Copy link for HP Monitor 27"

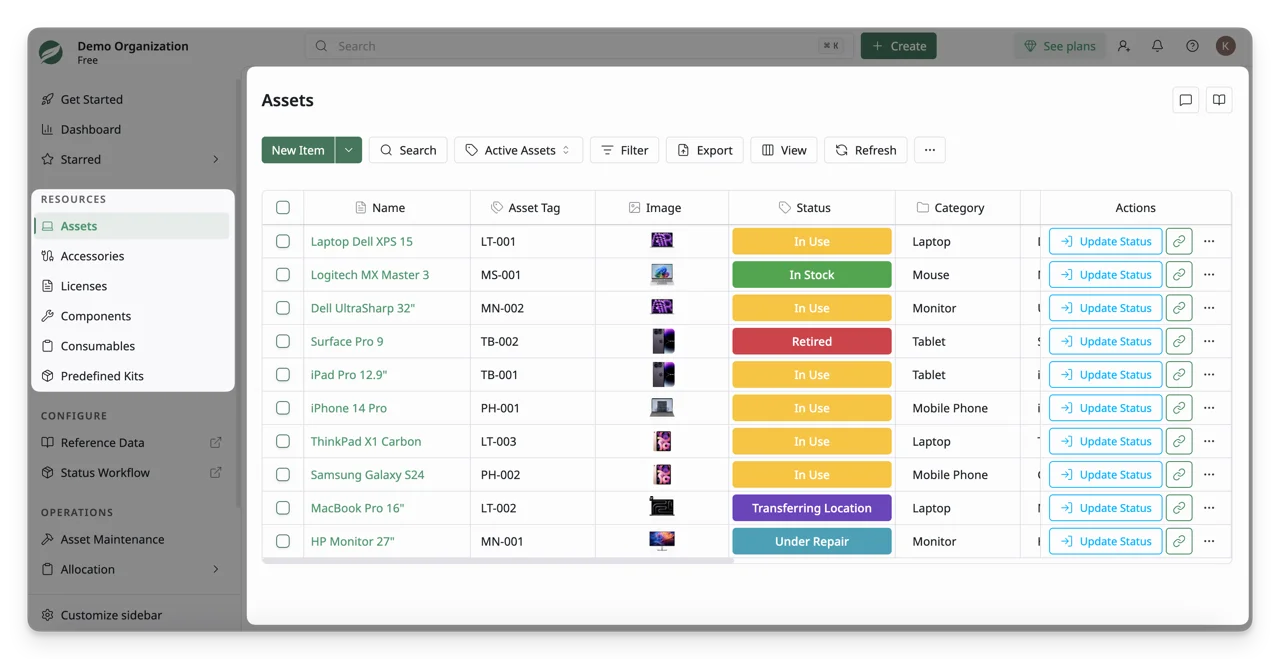1179,541
